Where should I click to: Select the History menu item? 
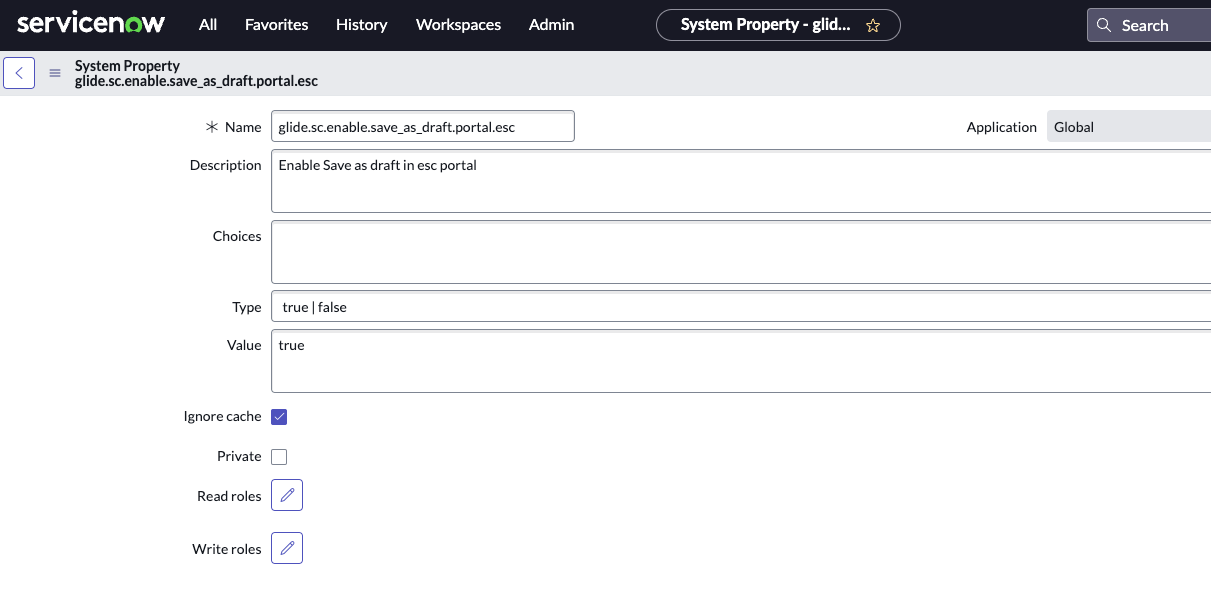[x=361, y=25]
